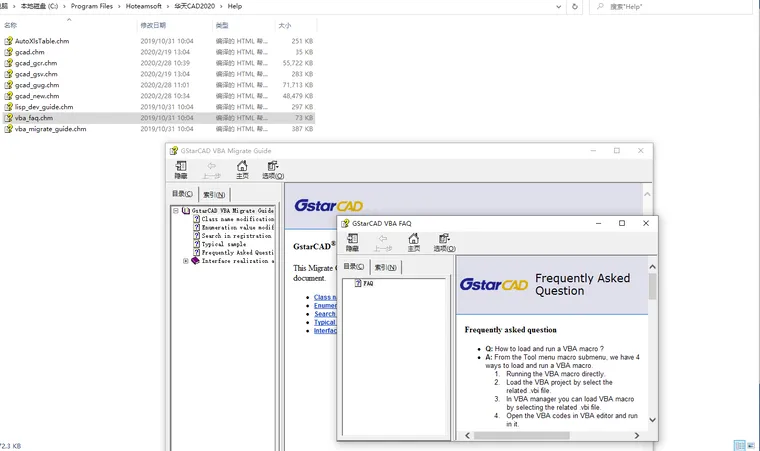Open Contents tab in VBA FAQ window
Viewport: 760px width, 451px height.
coord(353,267)
